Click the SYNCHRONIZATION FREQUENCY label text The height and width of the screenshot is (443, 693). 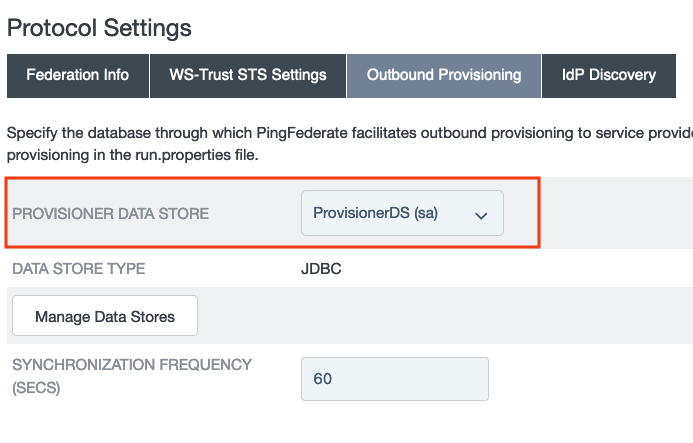[x=132, y=365]
